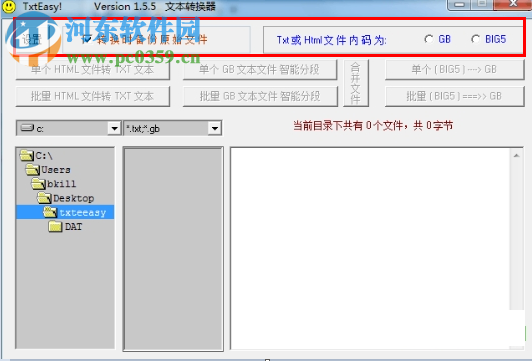Click the Users open folder icon
The height and width of the screenshot is (361, 532).
tap(33, 170)
